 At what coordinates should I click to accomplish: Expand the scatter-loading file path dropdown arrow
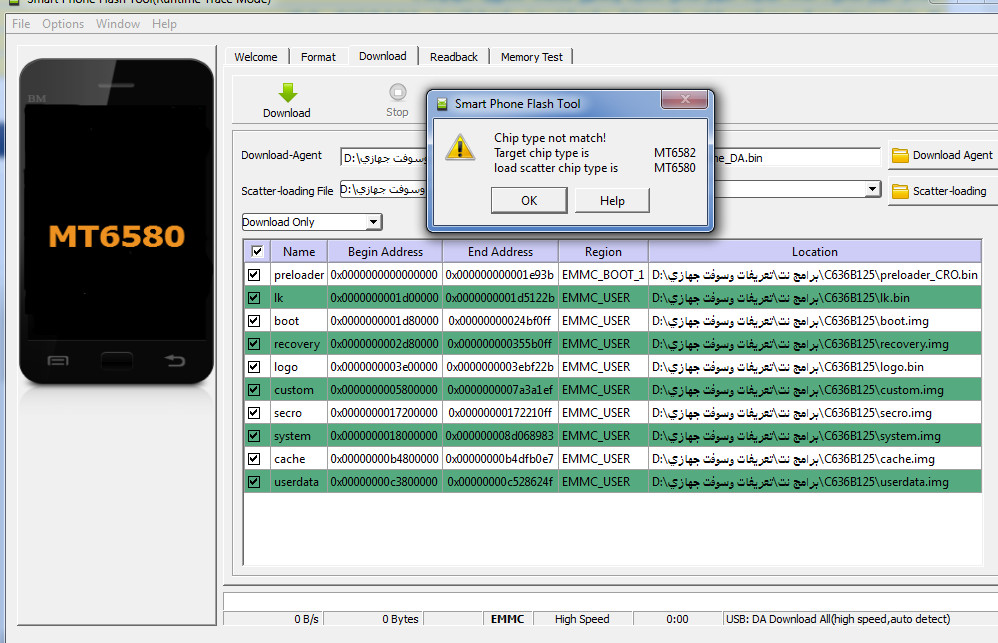pyautogui.click(x=873, y=189)
